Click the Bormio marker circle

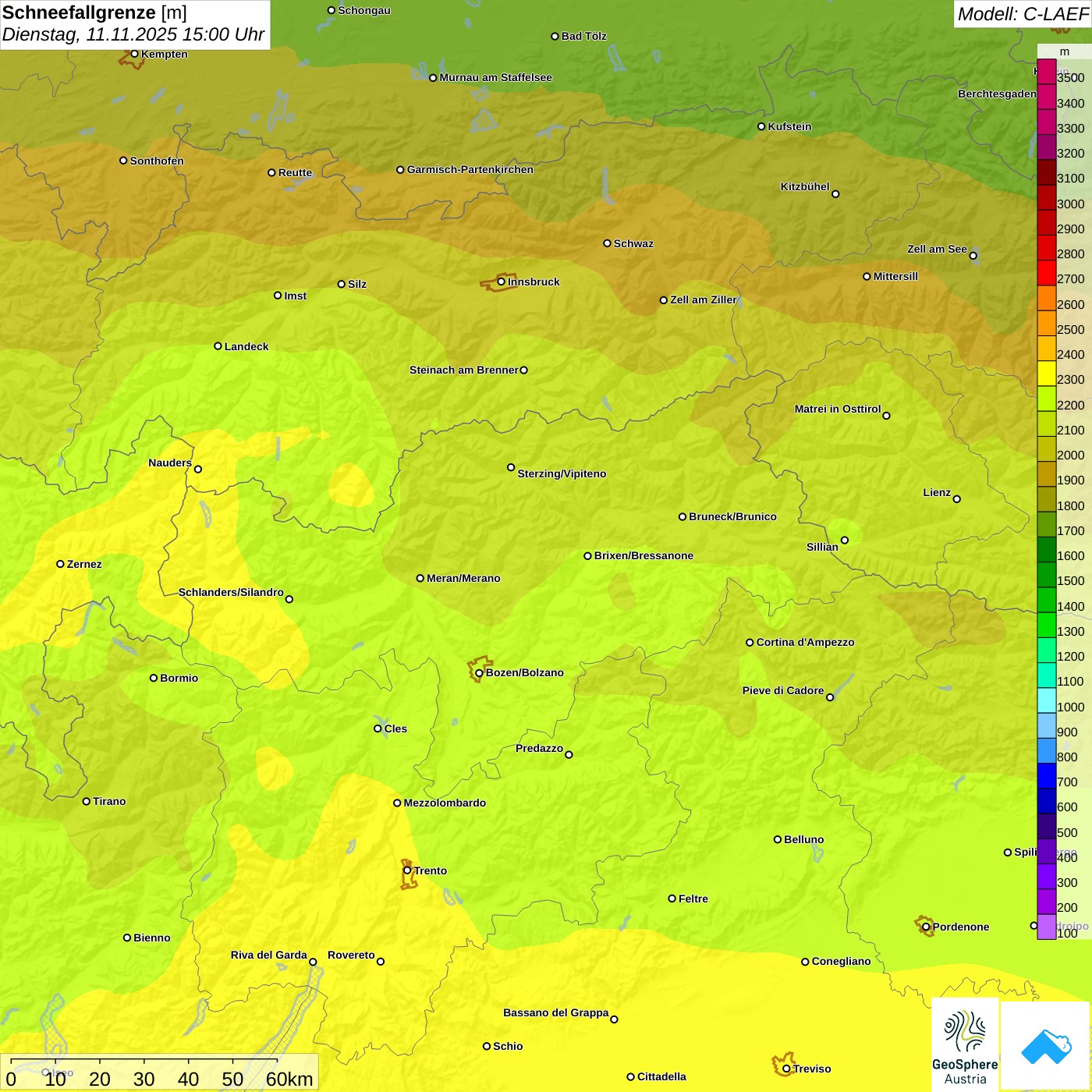tap(154, 678)
